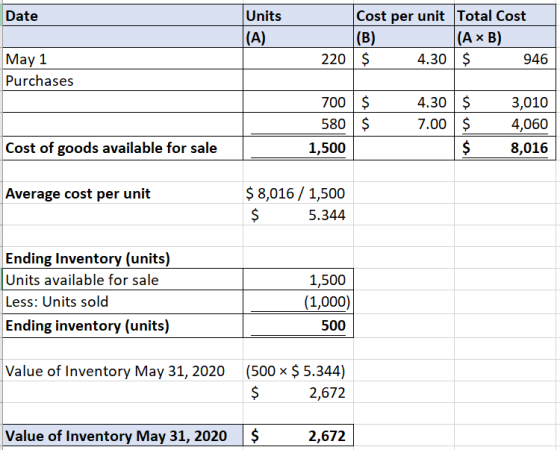Select the bold 1,500 total units cell
This screenshot has height=450, width=560.
click(298, 148)
